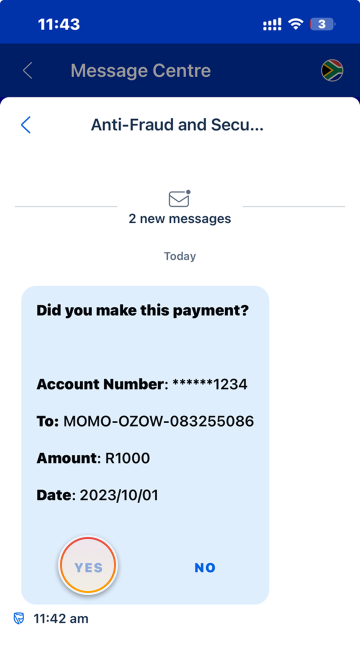Tap the Today date separator

tap(180, 256)
